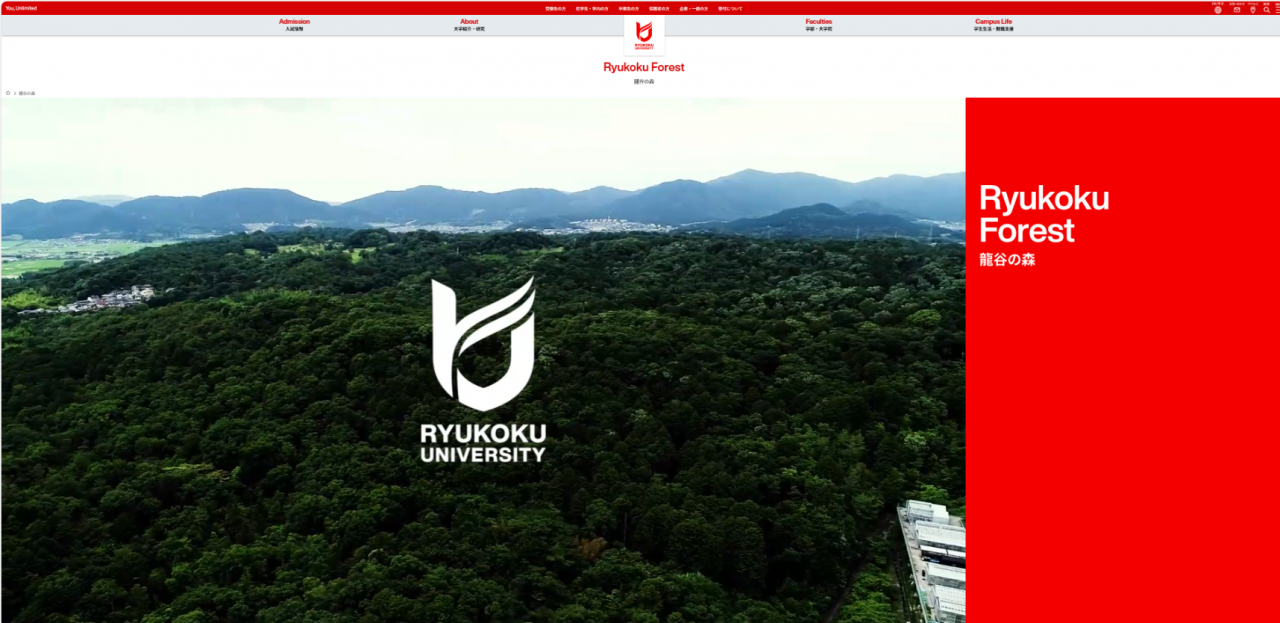Open the mail contact icon

click(1236, 9)
